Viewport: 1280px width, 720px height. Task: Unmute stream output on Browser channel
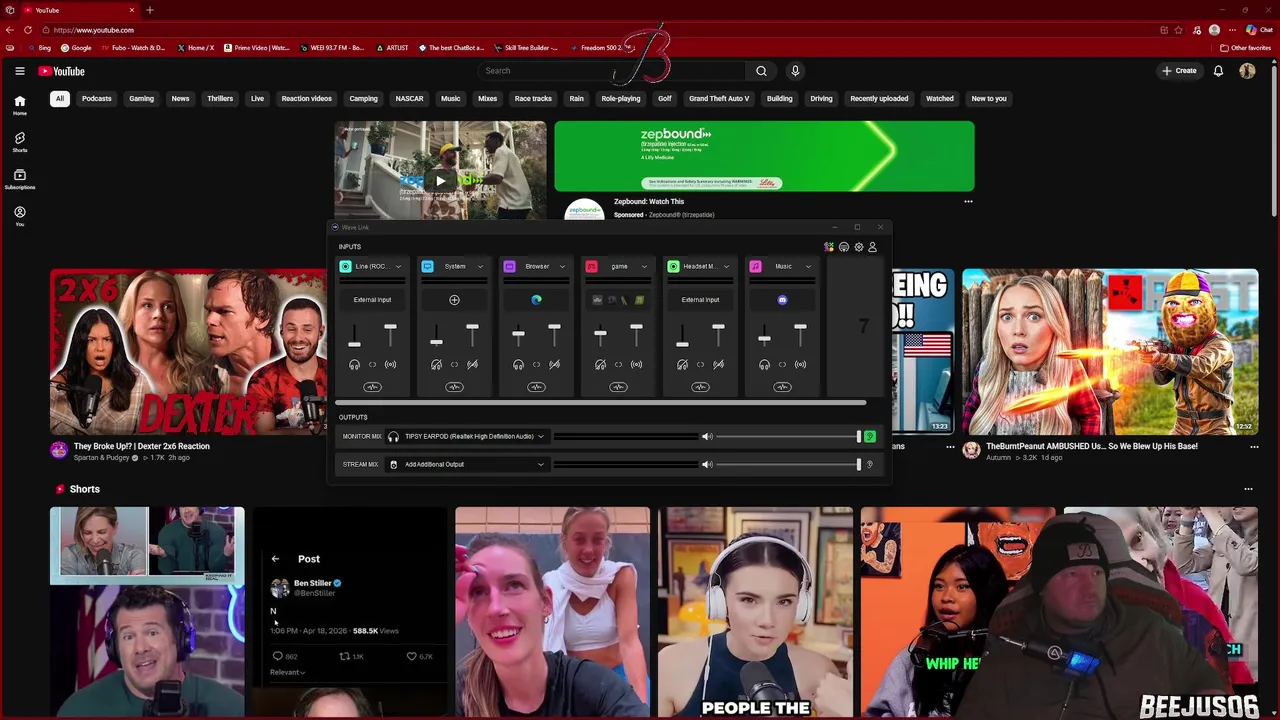[x=554, y=365]
